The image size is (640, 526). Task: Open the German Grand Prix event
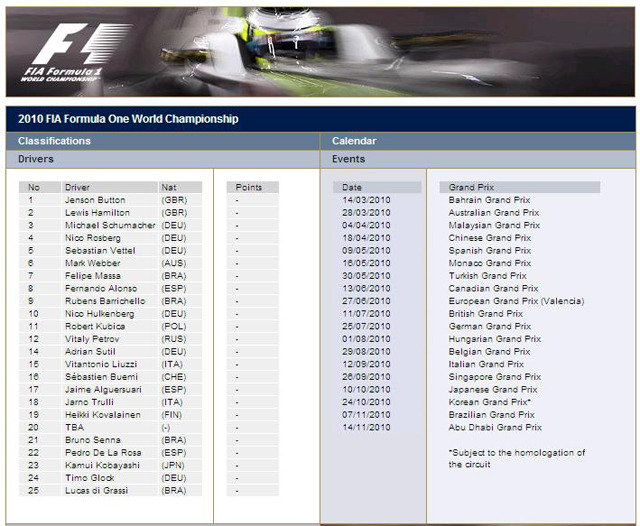(490, 326)
